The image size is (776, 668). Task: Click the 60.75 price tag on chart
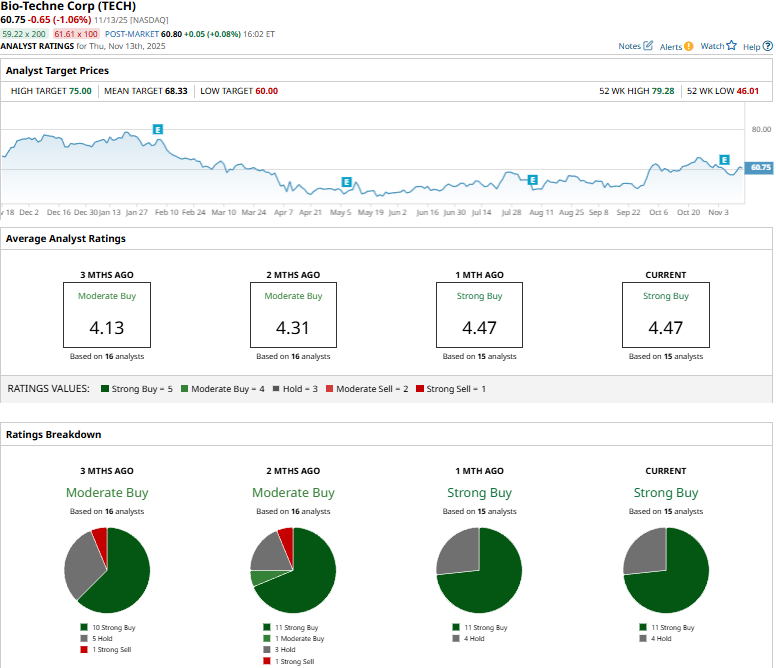759,167
